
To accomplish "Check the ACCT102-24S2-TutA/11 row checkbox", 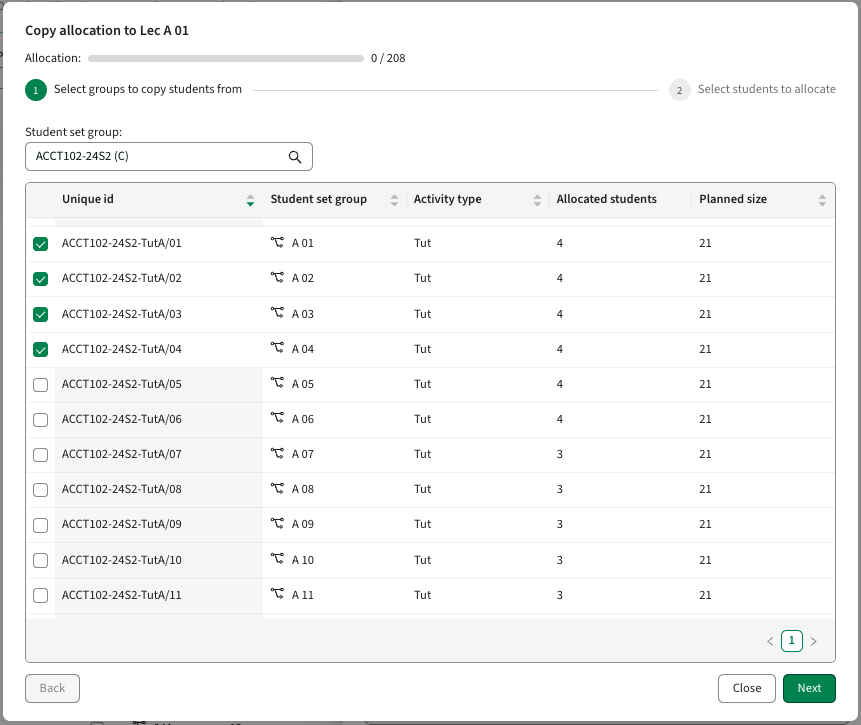I will 41,595.
